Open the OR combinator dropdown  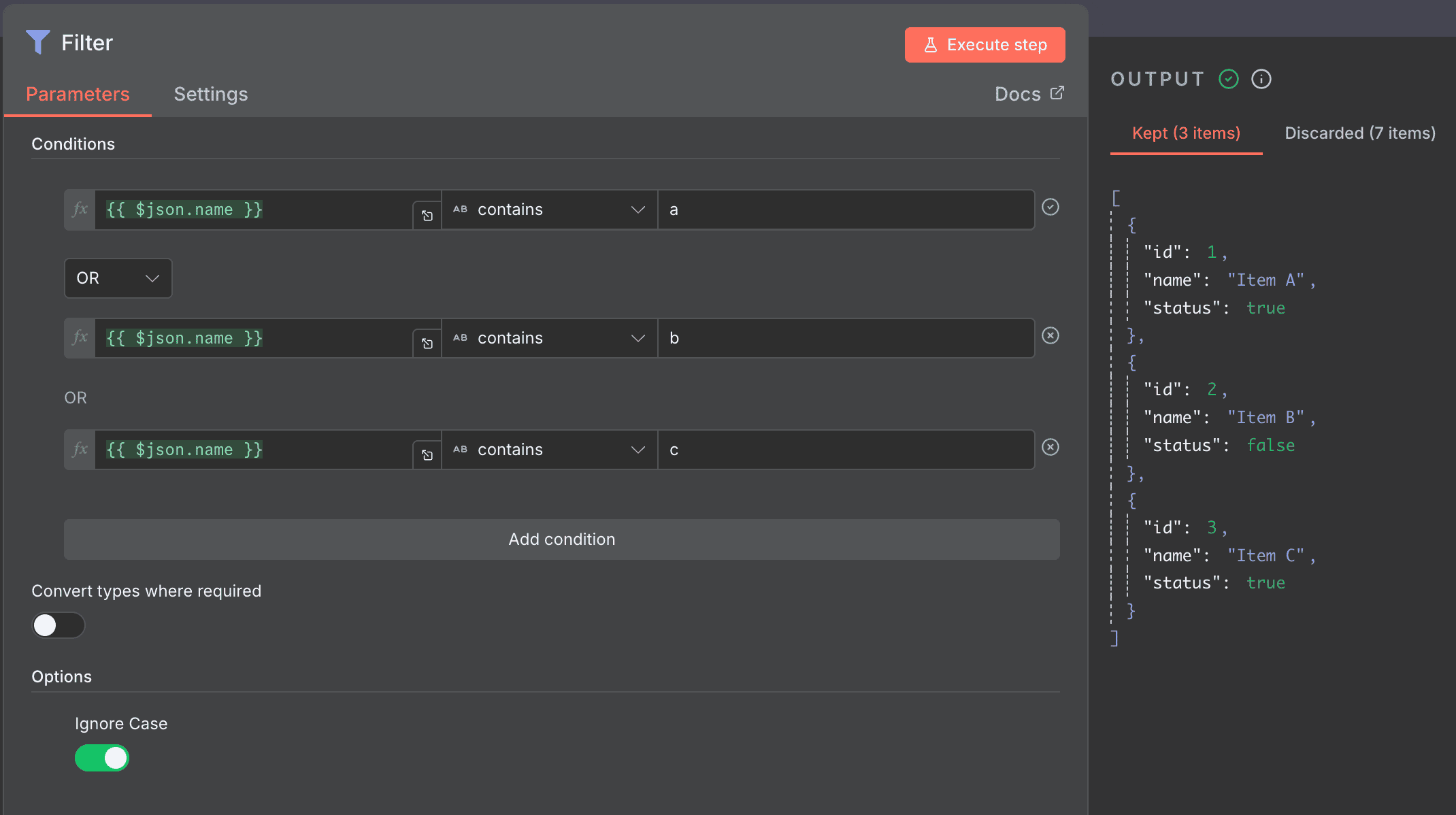(118, 278)
